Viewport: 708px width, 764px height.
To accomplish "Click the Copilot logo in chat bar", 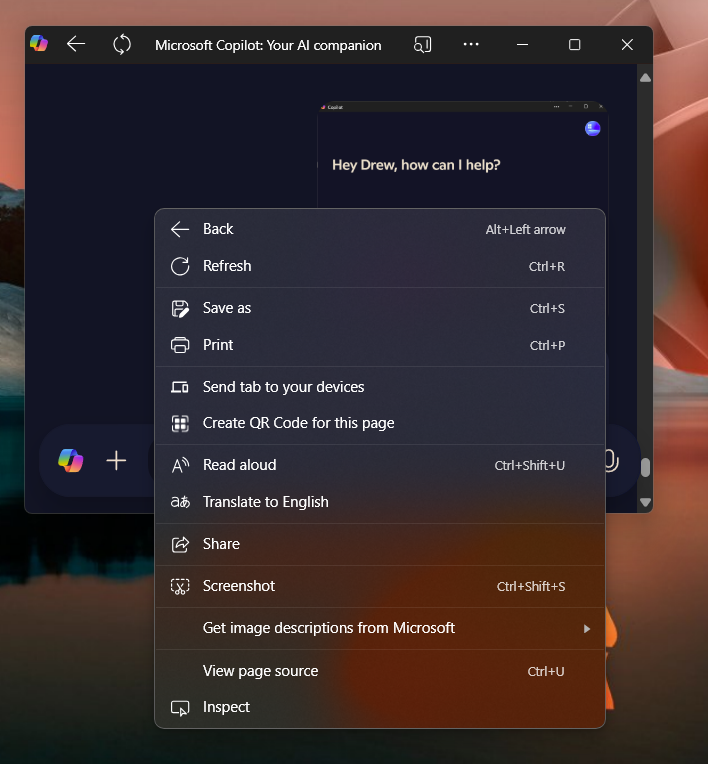I will 71,460.
